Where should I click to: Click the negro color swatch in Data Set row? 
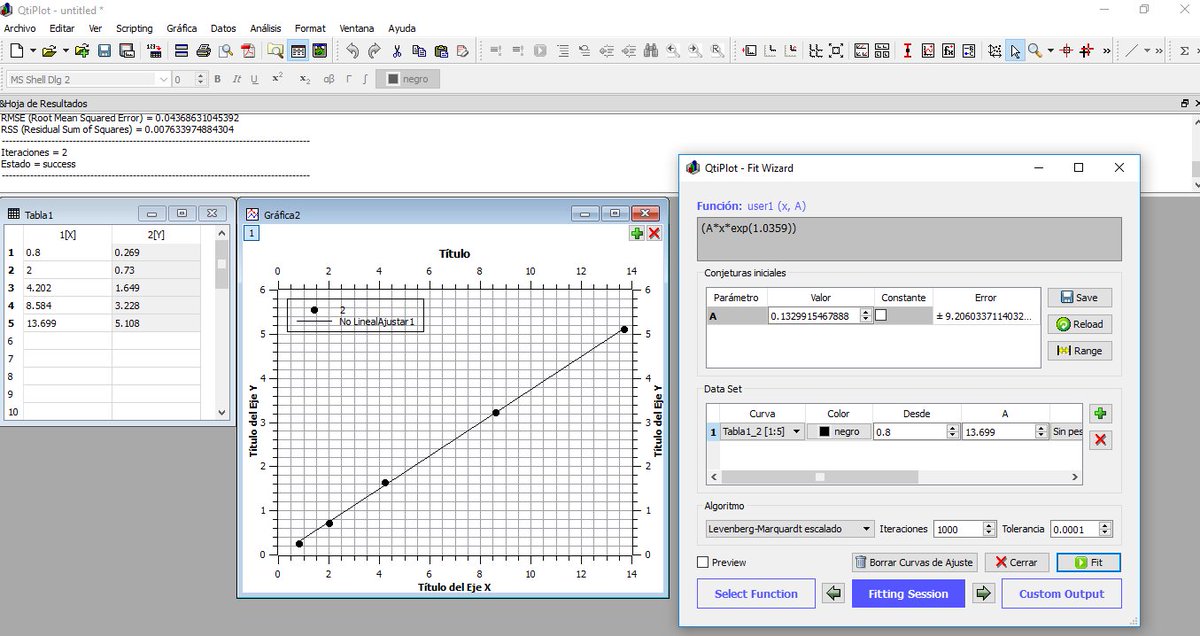[839, 432]
